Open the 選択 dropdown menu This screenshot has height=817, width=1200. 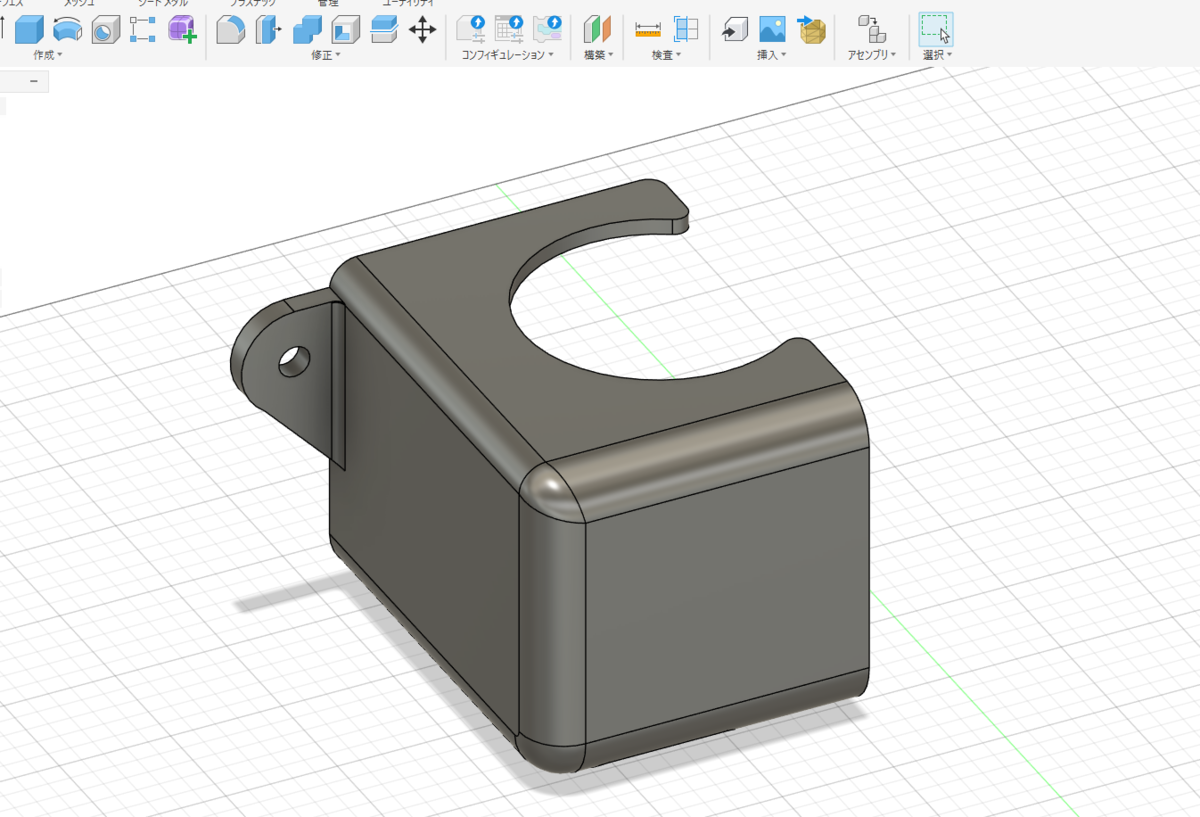click(x=937, y=55)
